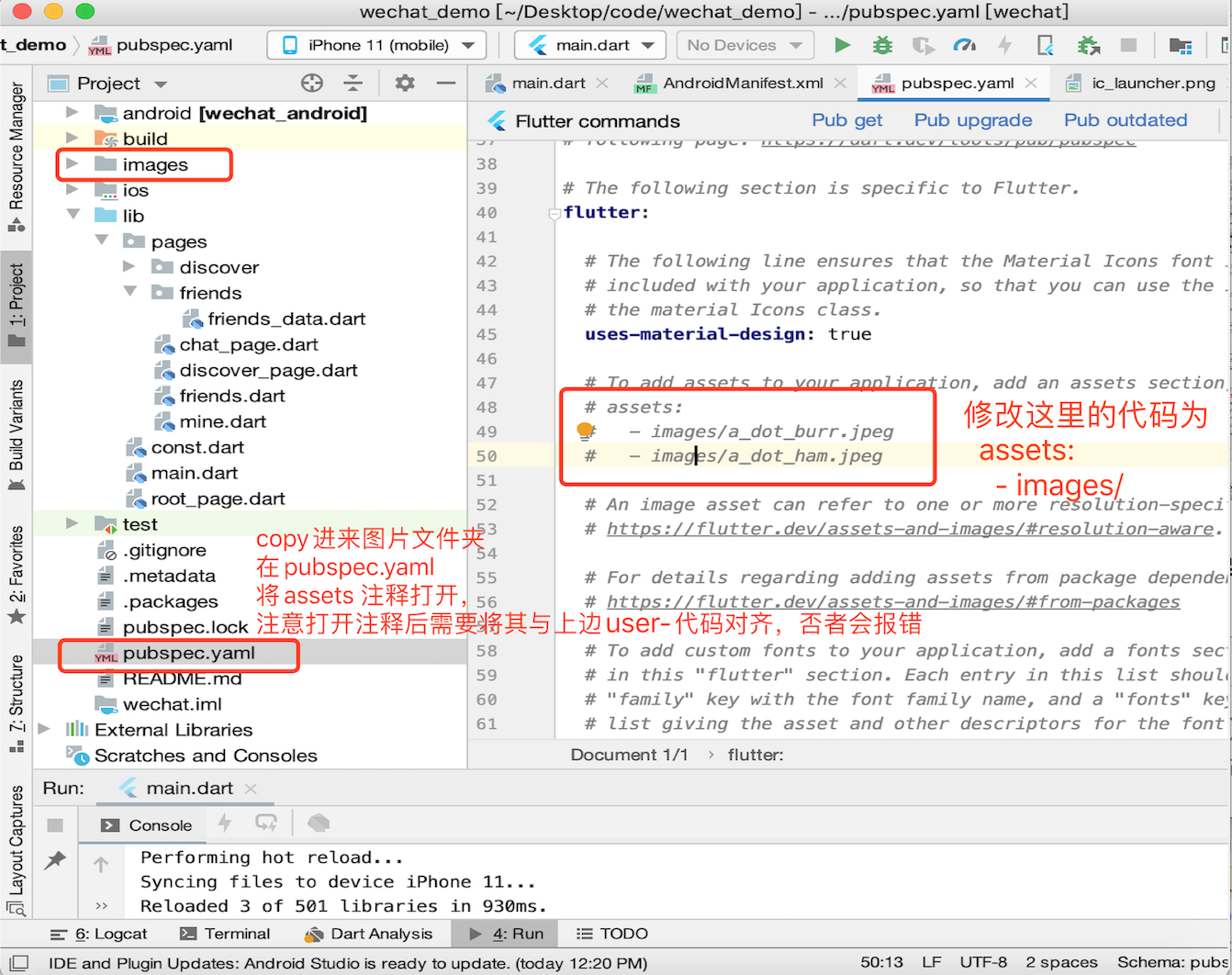Locate current file with target icon
Viewport: 1232px width, 975px height.
click(x=312, y=84)
